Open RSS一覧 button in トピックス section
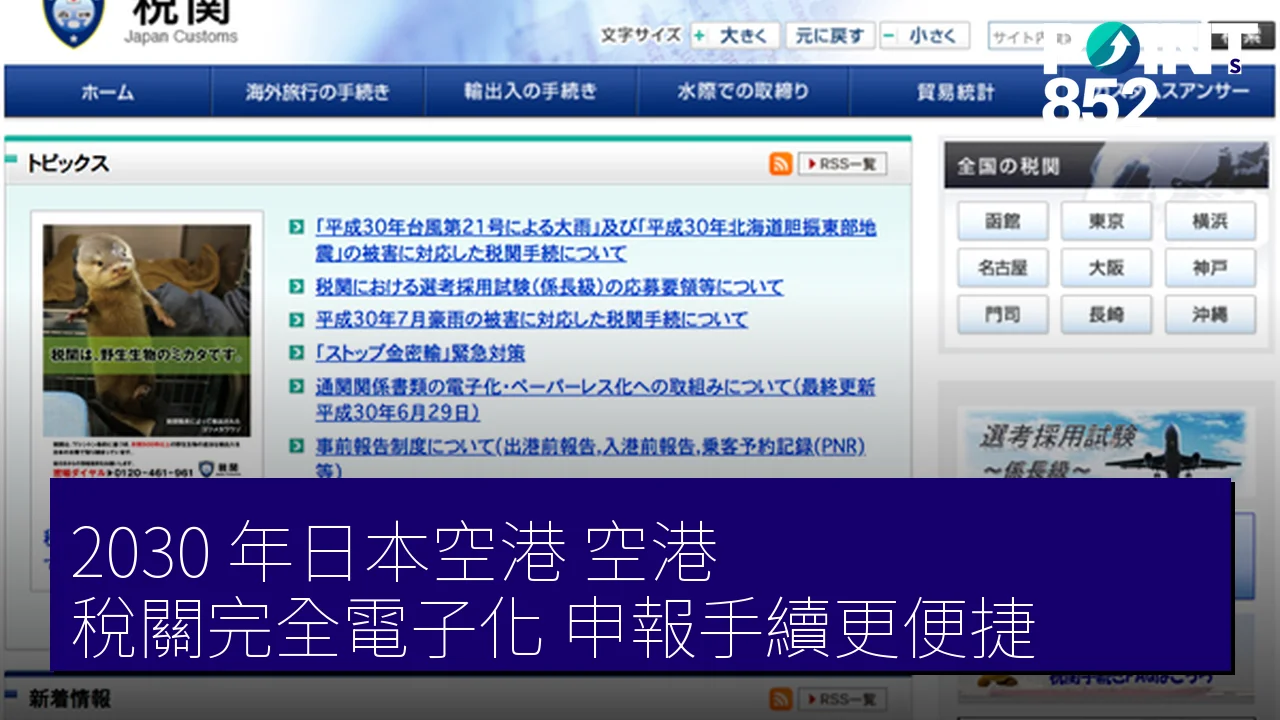The width and height of the screenshot is (1280, 720). tap(842, 164)
